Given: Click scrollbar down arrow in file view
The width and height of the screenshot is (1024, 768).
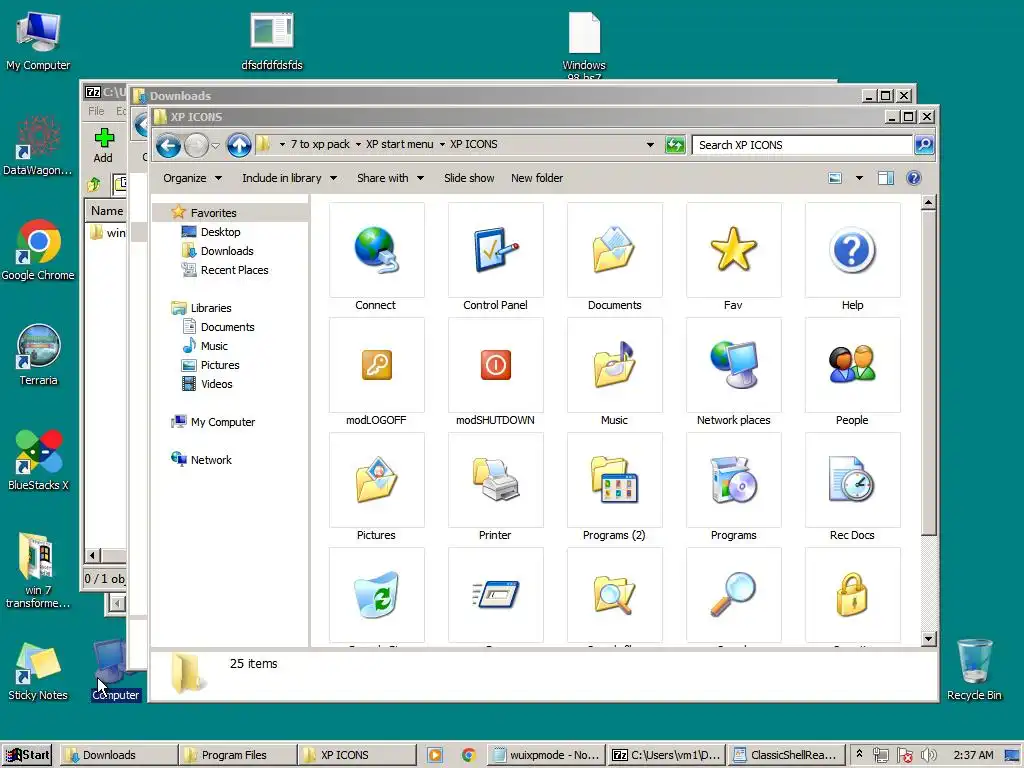Looking at the screenshot, I should tap(929, 639).
